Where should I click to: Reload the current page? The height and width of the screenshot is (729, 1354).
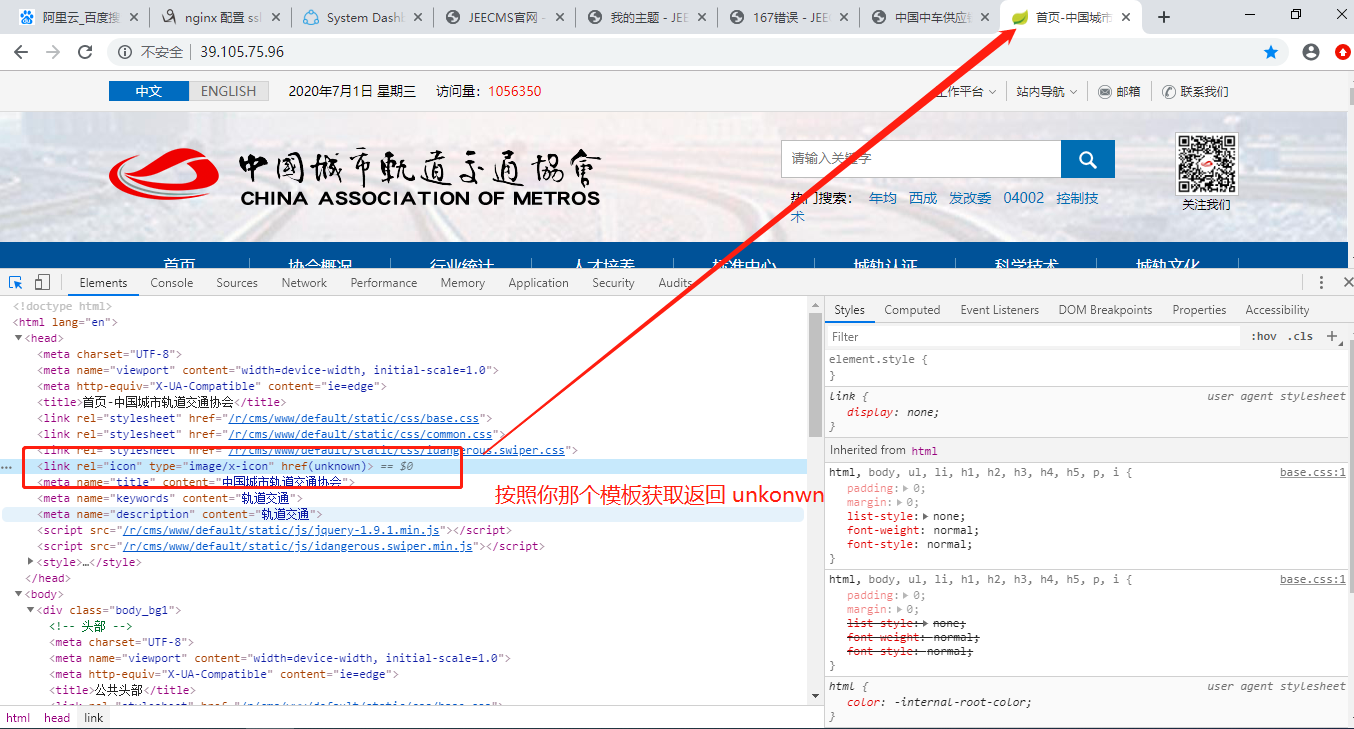(86, 52)
